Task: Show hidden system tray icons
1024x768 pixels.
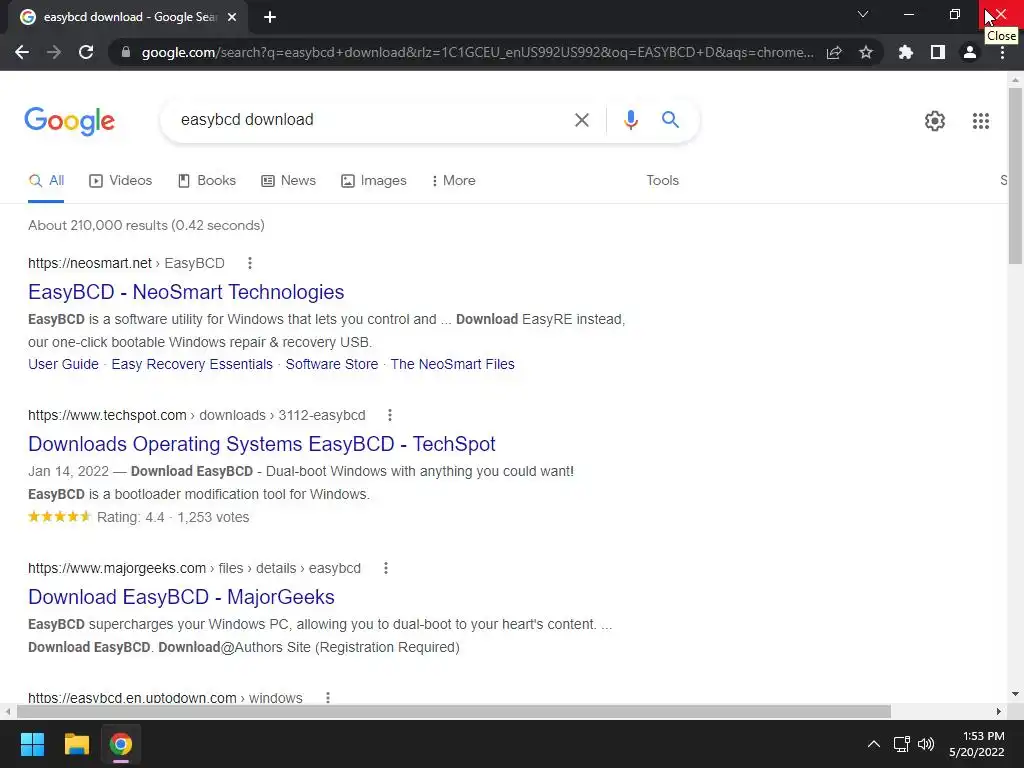Action: (873, 744)
